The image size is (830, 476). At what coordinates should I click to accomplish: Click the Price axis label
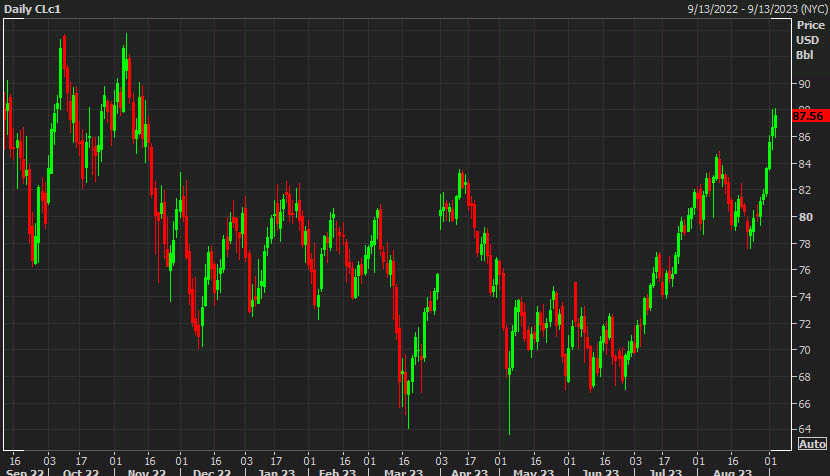coord(811,25)
